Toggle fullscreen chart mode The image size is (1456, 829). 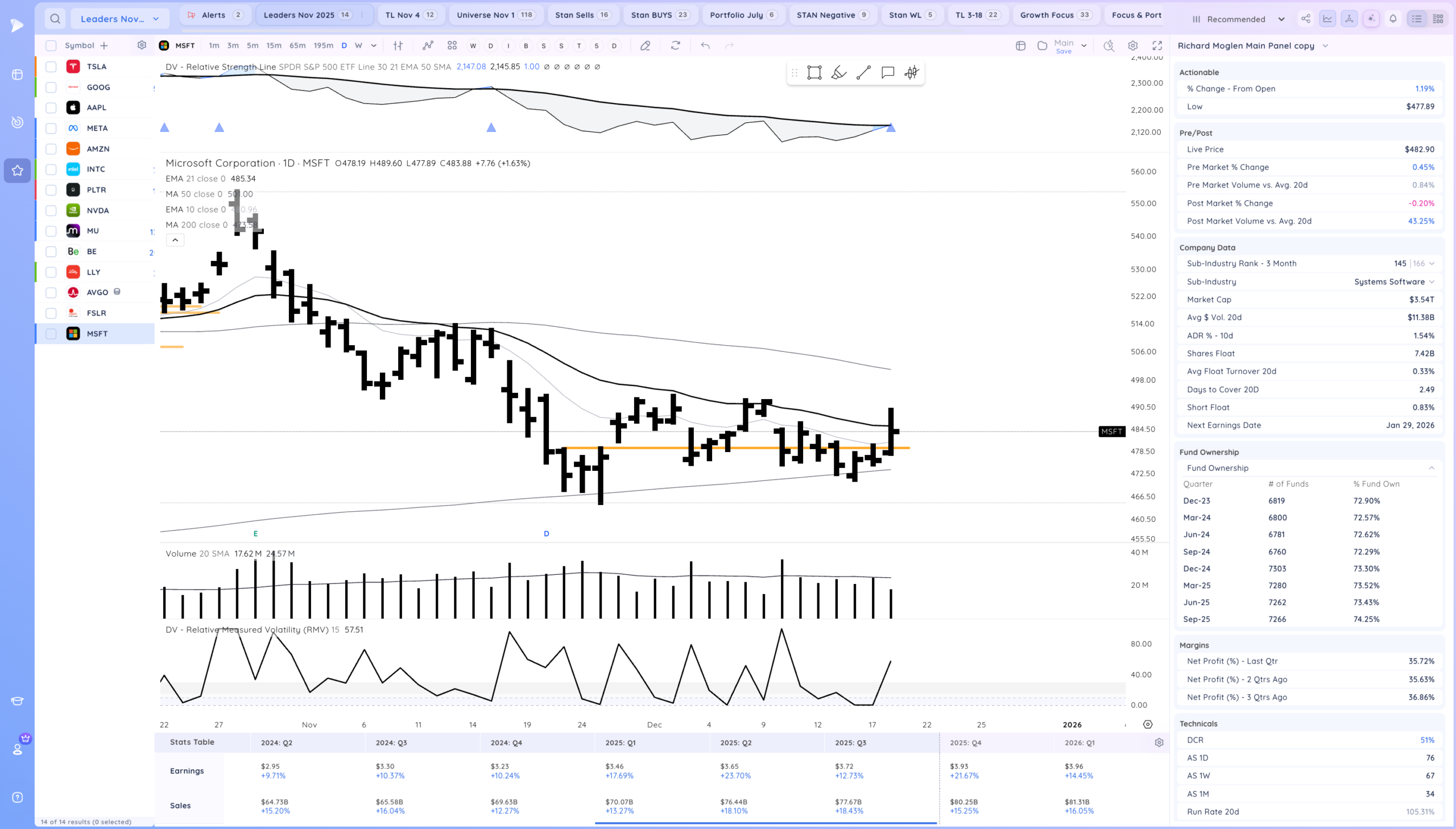[1157, 45]
